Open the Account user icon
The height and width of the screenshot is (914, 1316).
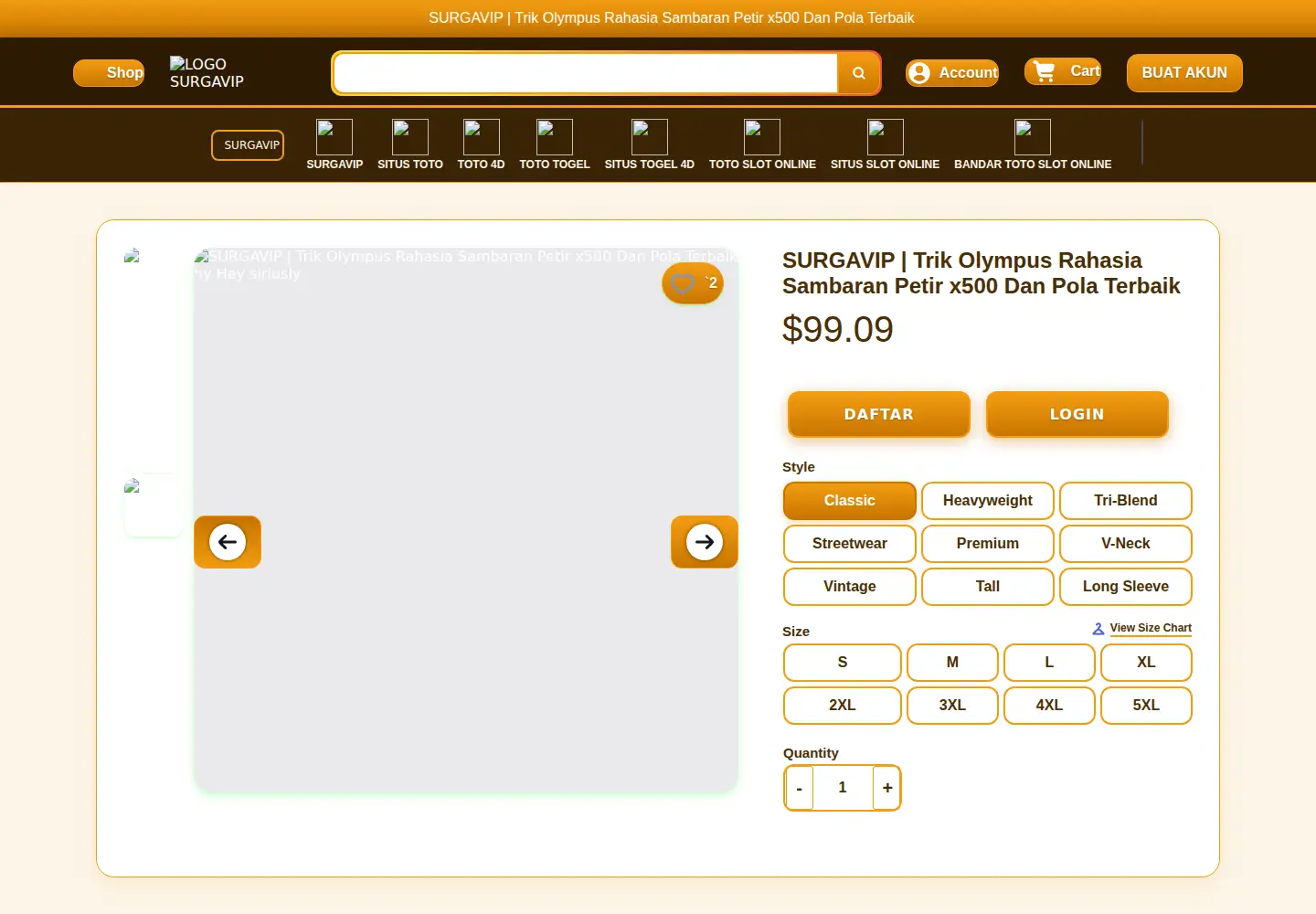pos(919,73)
